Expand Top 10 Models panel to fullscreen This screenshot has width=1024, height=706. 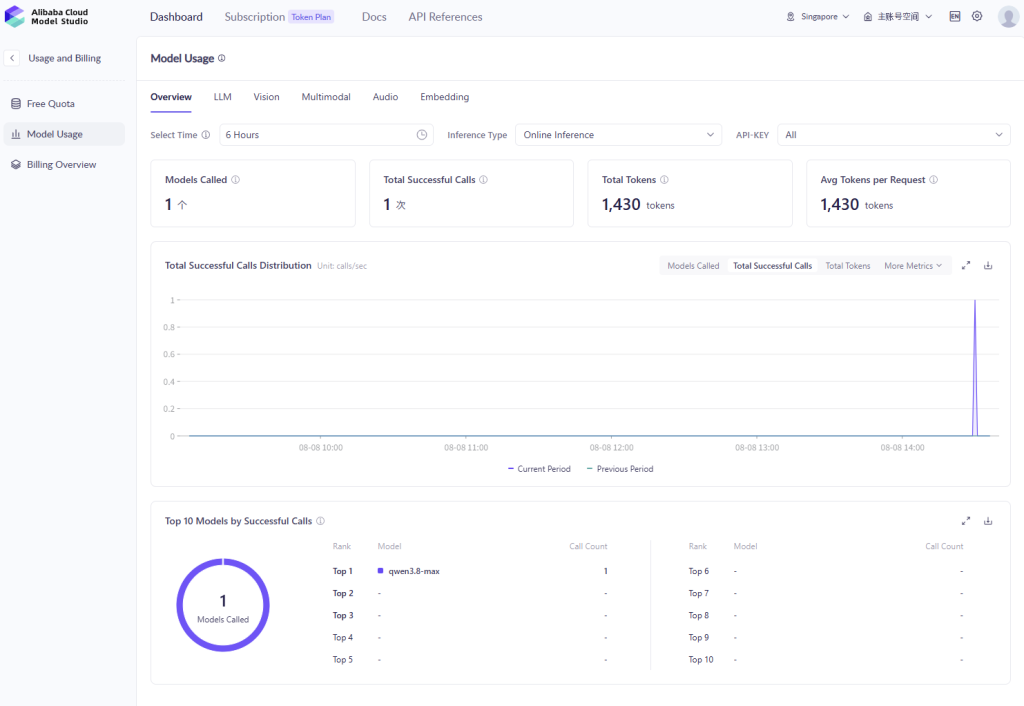[x=966, y=521]
